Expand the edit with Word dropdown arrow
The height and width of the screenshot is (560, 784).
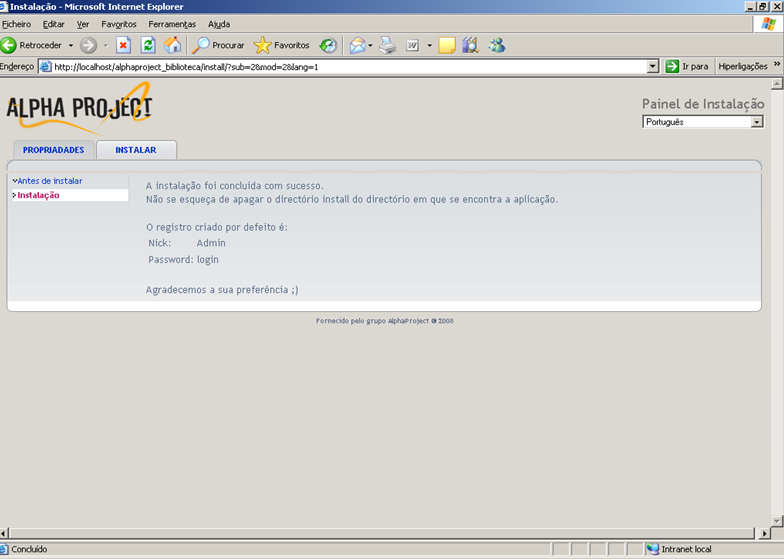tap(430, 46)
